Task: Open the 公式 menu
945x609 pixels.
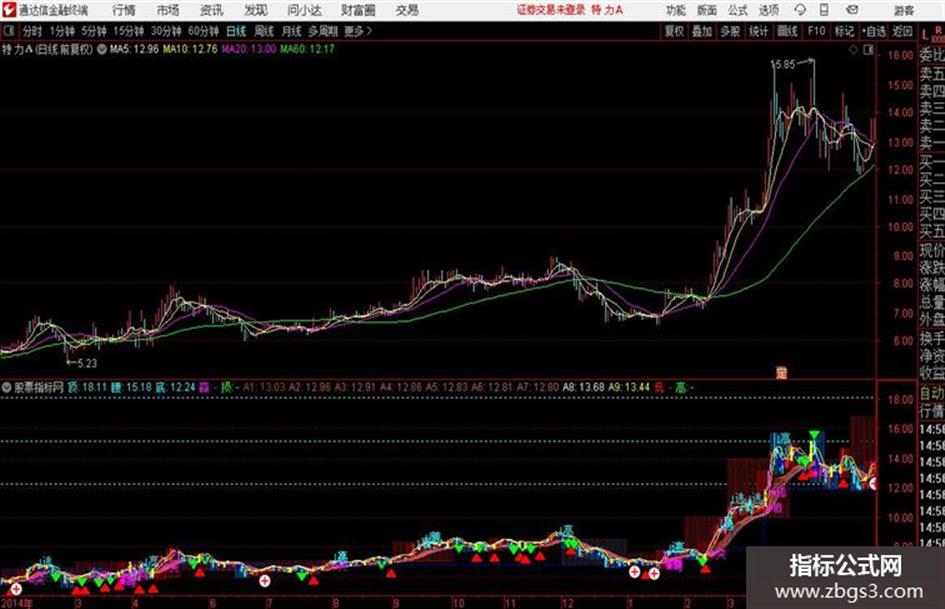Action: [738, 10]
